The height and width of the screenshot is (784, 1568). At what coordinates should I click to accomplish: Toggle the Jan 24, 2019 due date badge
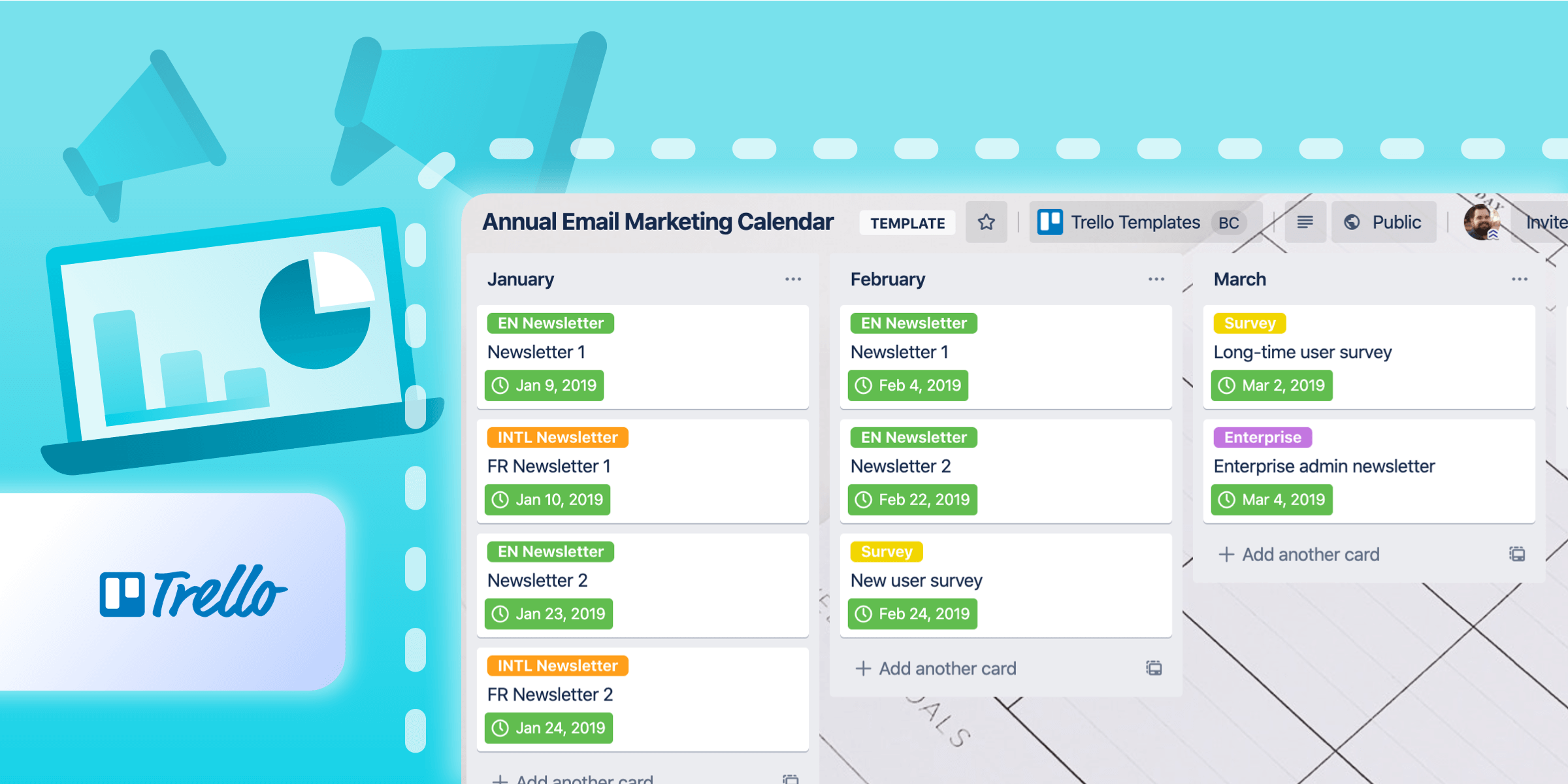click(549, 728)
